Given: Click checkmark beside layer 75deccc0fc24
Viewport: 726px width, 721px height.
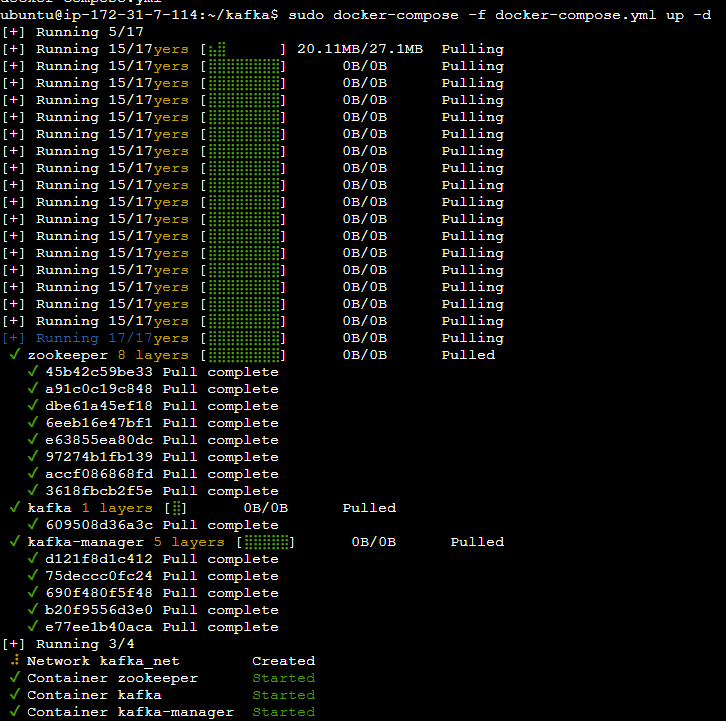Looking at the screenshot, I should (x=32, y=576).
